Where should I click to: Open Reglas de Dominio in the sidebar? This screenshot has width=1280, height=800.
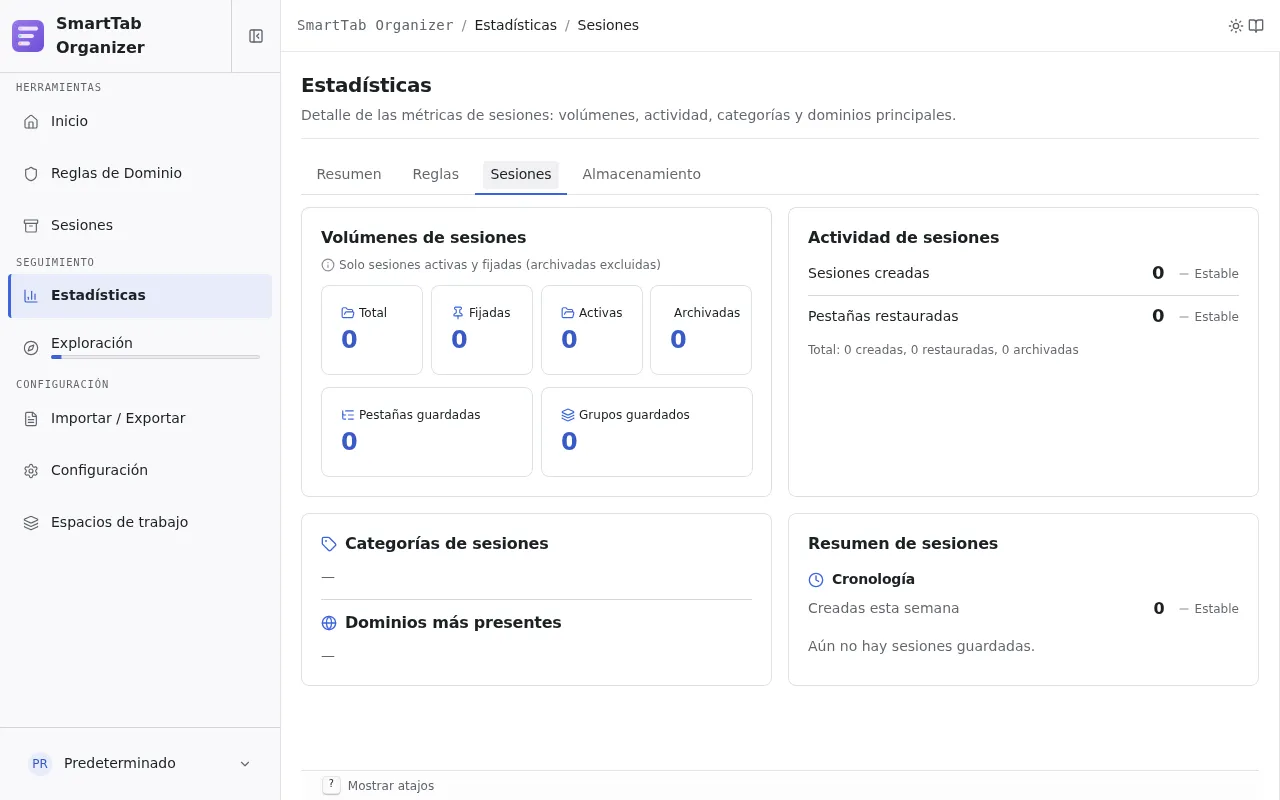click(x=140, y=173)
